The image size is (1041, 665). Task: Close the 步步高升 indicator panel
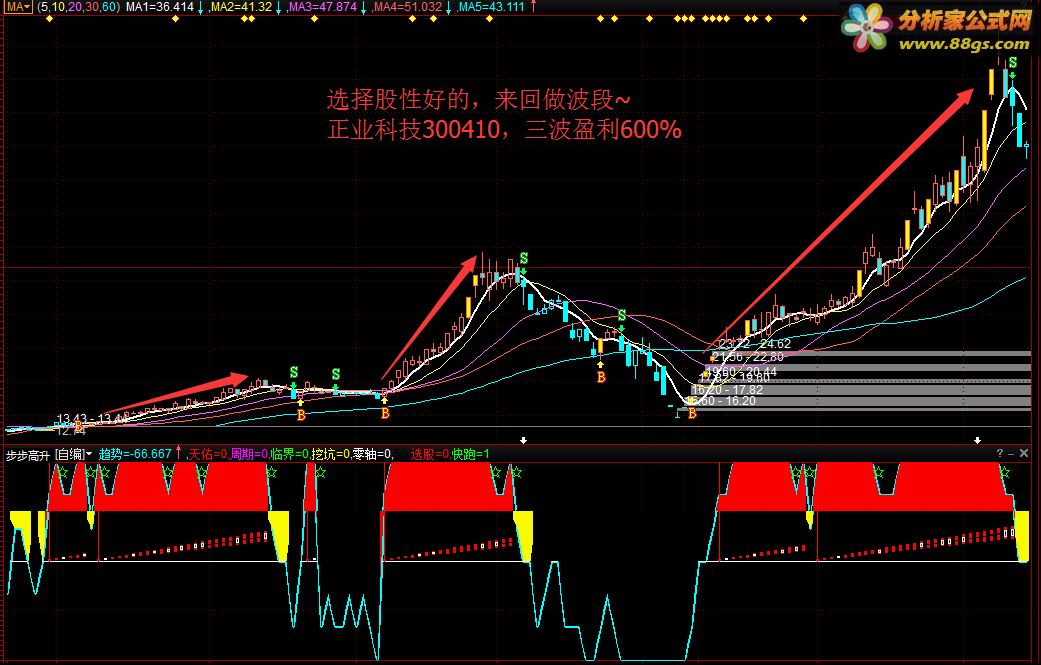(1024, 453)
